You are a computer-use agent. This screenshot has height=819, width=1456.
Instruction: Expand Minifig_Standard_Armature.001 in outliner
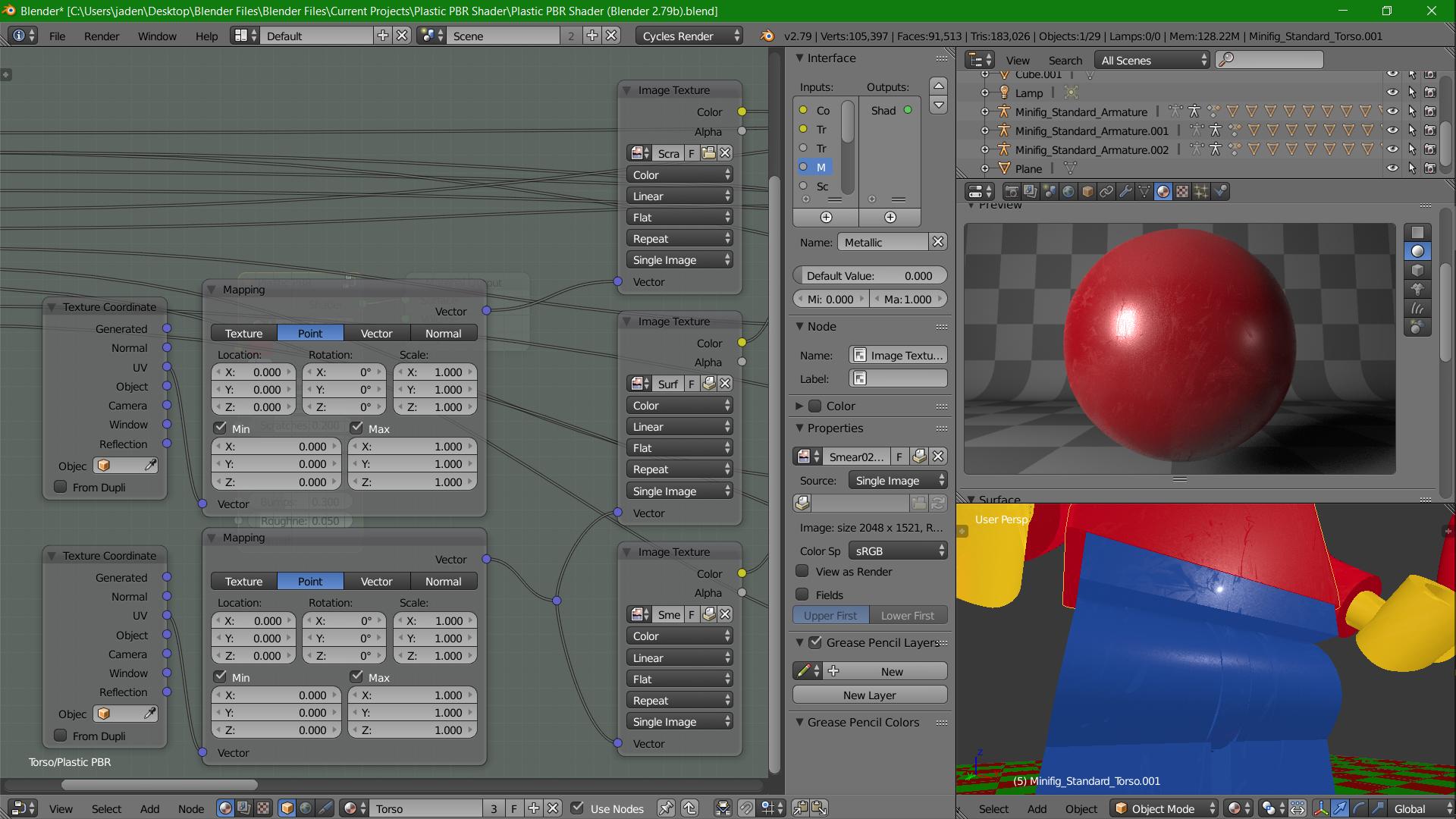coord(985,130)
